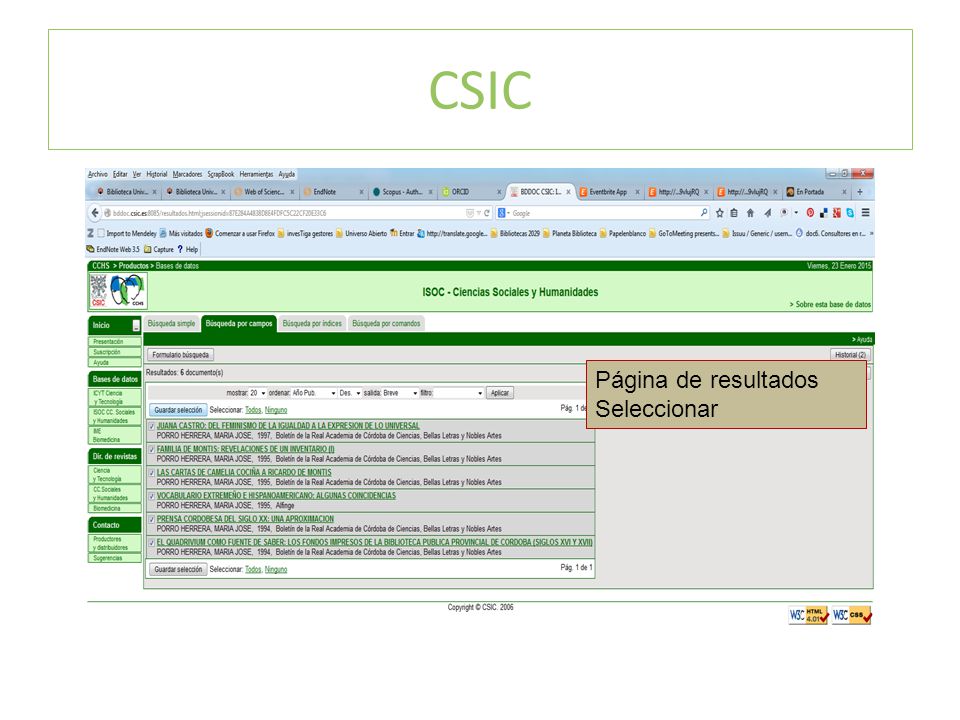The width and height of the screenshot is (960, 720).
Task: Open a new browser tab with plus icon
Action: coord(860,192)
